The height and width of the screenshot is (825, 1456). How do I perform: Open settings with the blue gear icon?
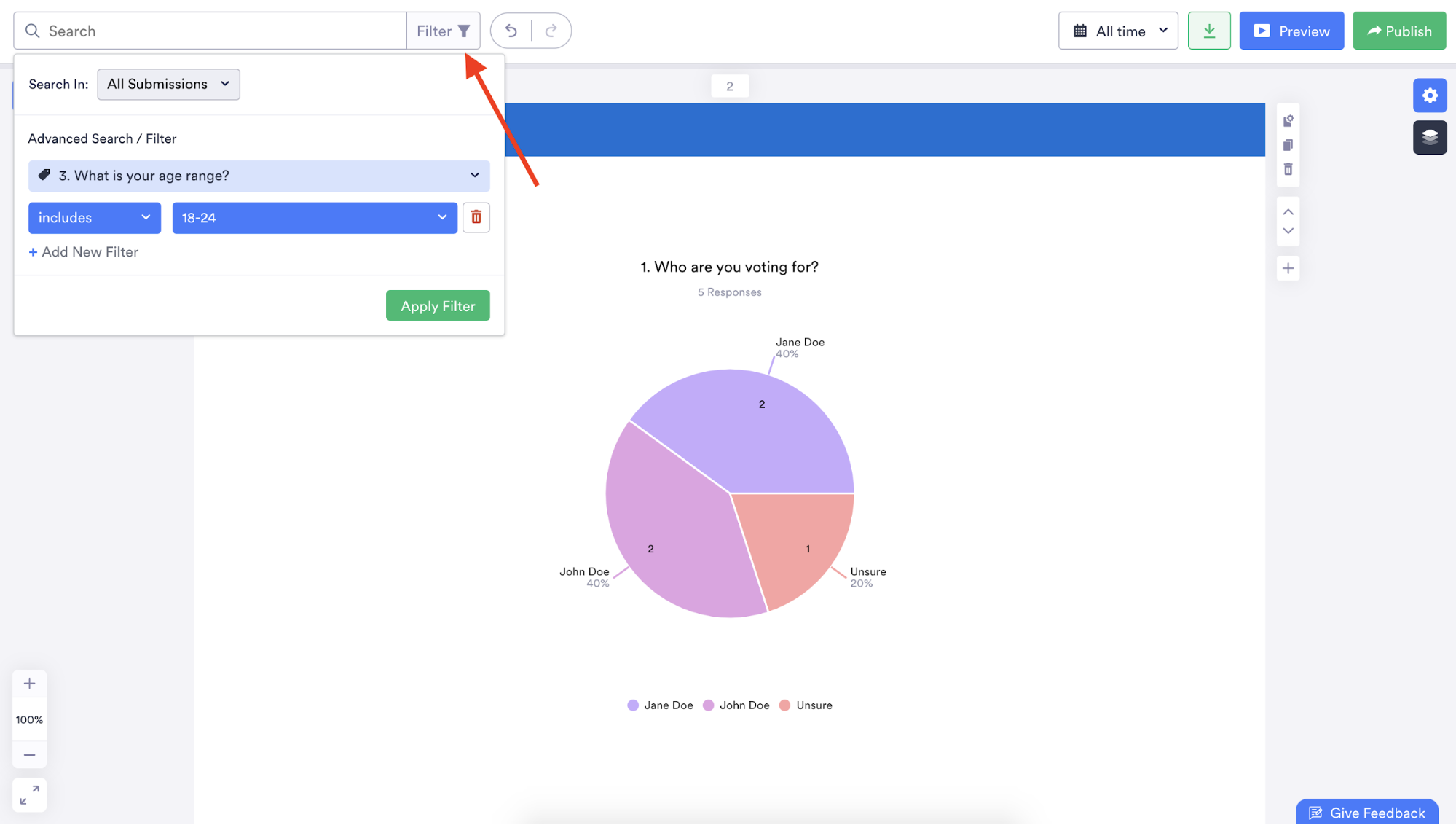tap(1430, 95)
